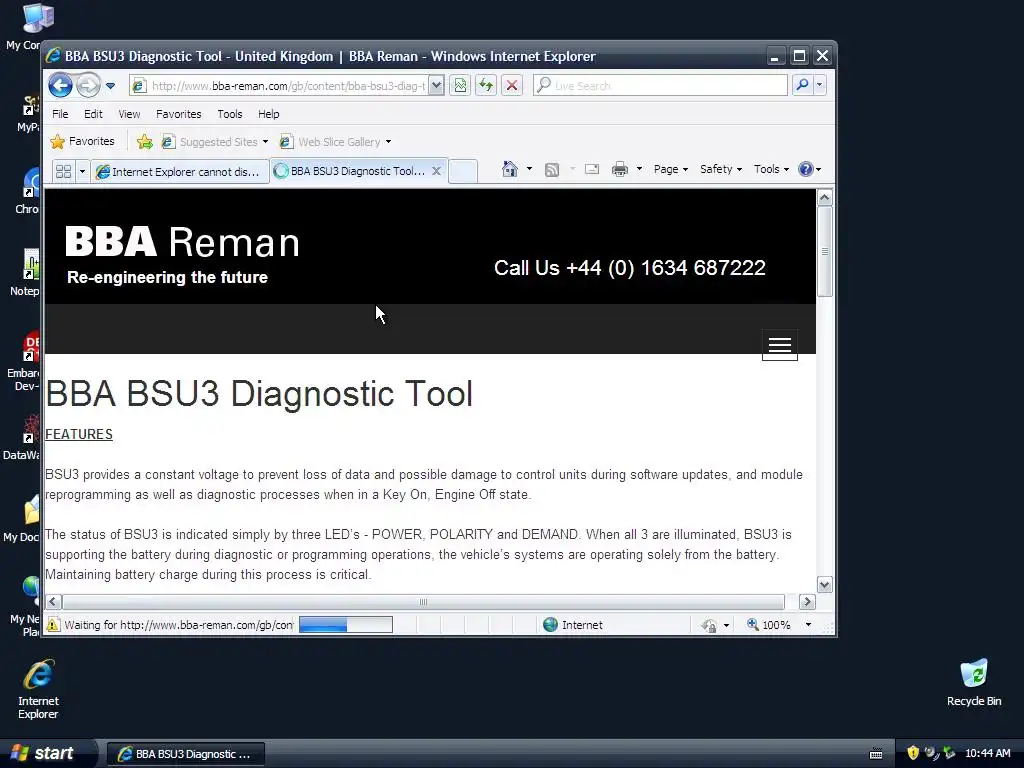
Task: Stop loading with the red X button
Action: pyautogui.click(x=512, y=86)
